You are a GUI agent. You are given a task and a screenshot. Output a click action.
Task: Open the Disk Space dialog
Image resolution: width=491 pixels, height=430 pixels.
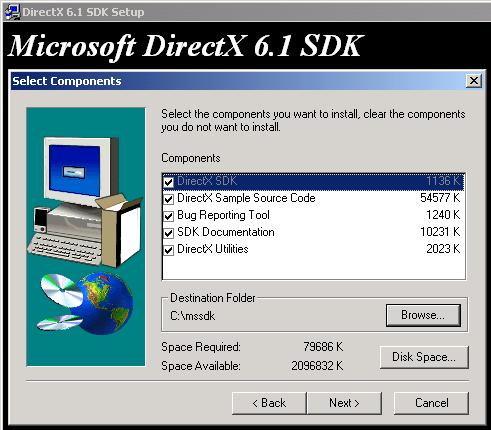424,357
